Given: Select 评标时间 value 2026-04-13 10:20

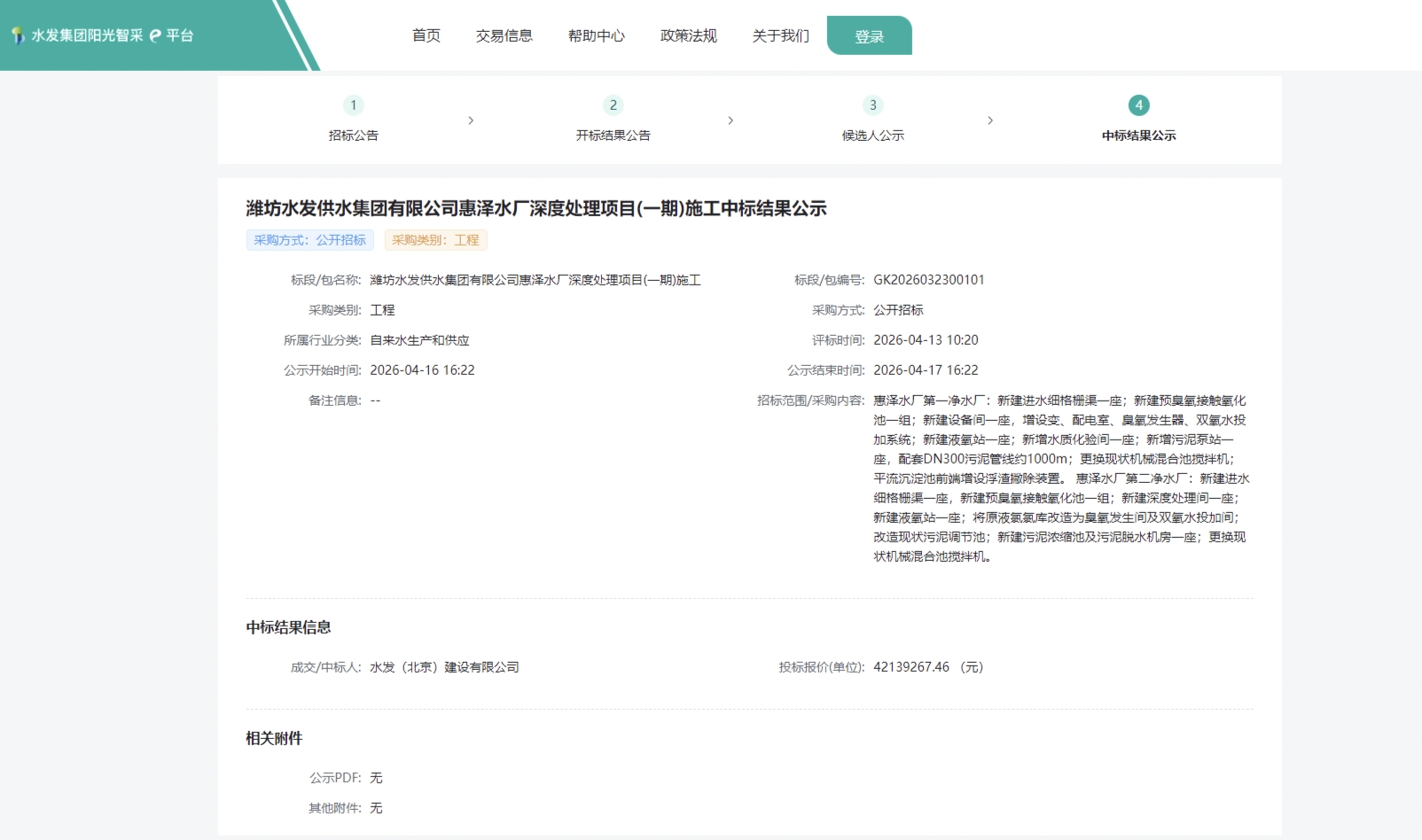Looking at the screenshot, I should [926, 340].
